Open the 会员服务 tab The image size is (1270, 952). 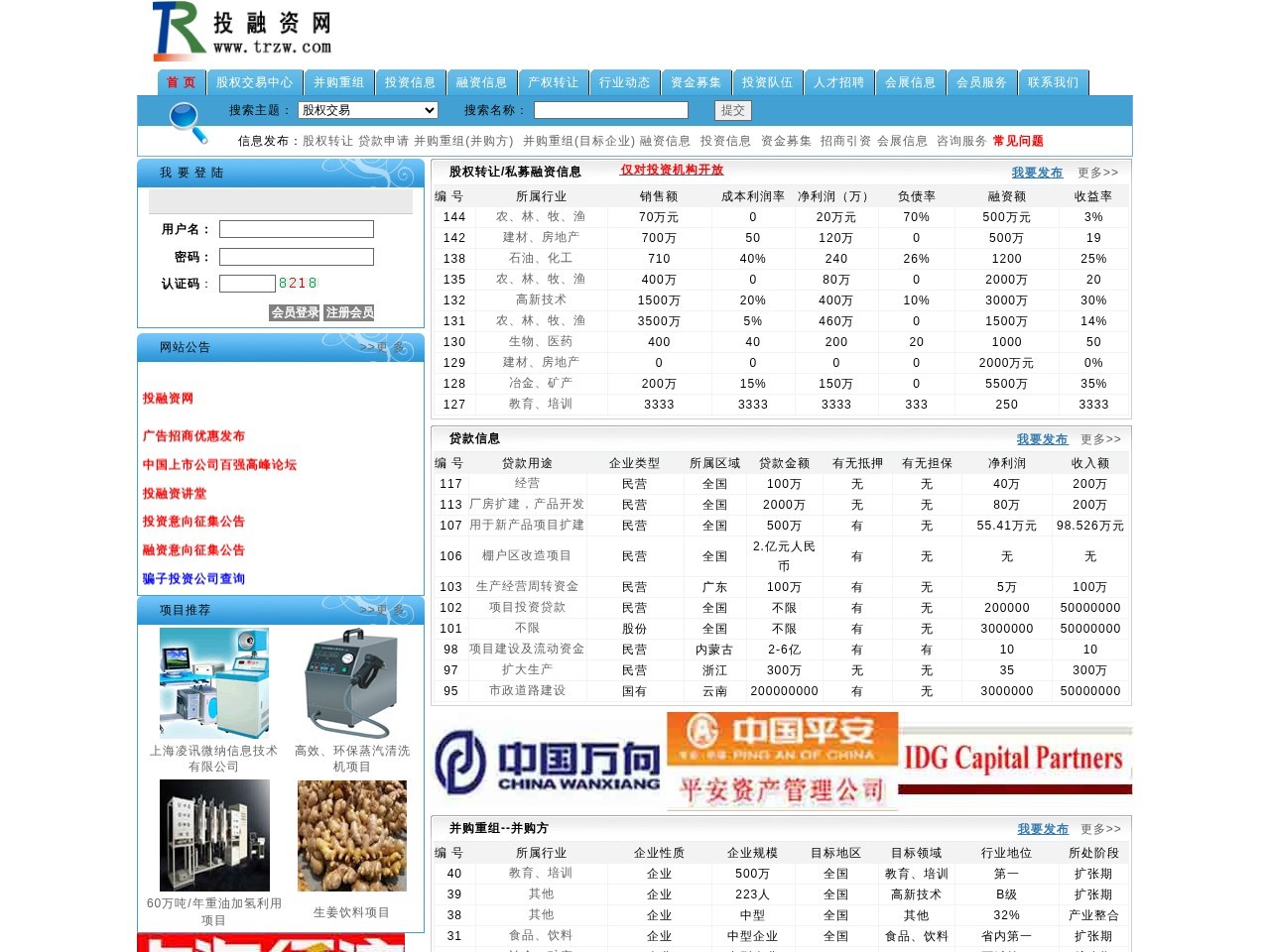click(x=981, y=82)
